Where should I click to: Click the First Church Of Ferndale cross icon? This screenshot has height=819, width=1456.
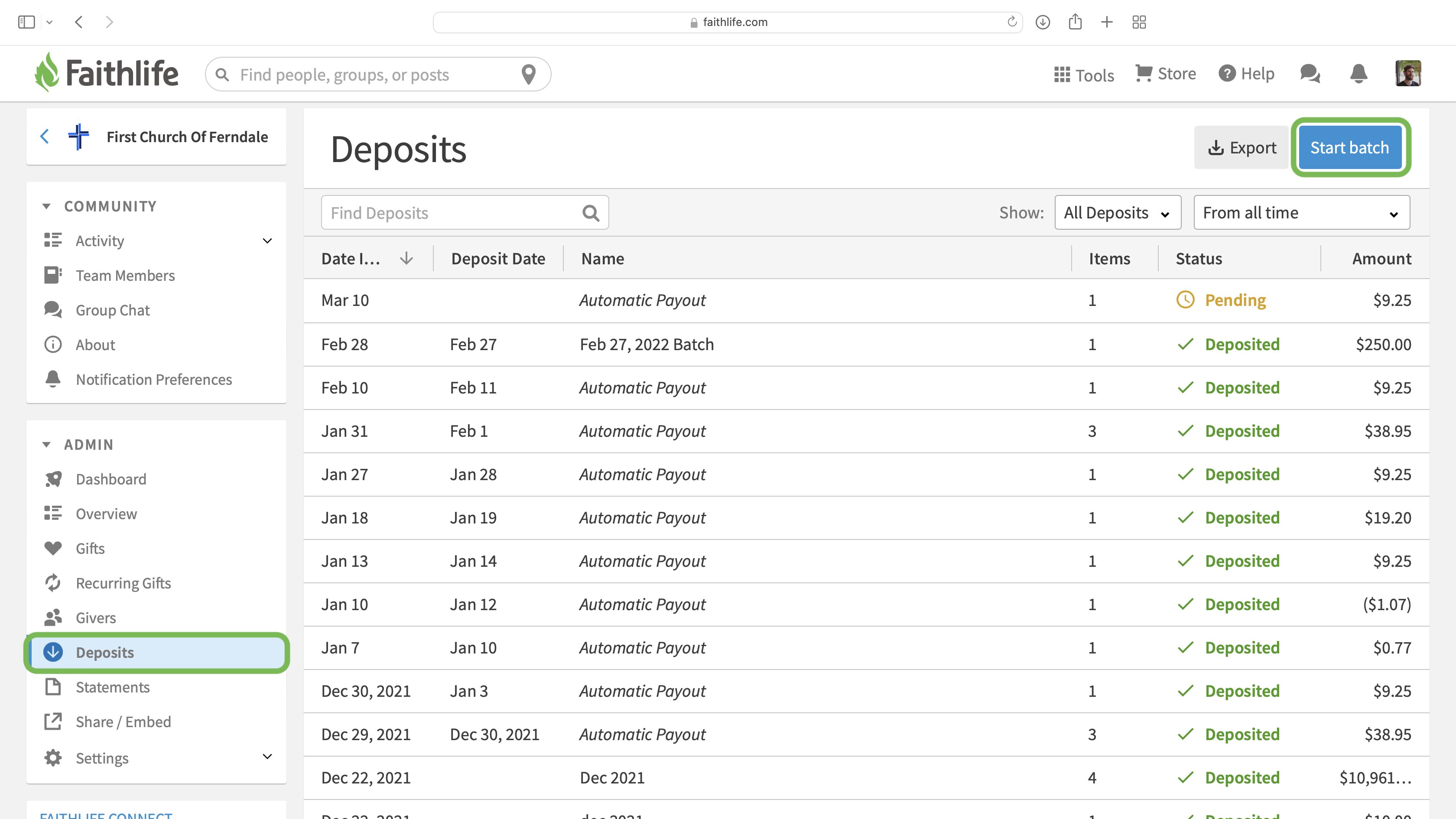coord(78,136)
